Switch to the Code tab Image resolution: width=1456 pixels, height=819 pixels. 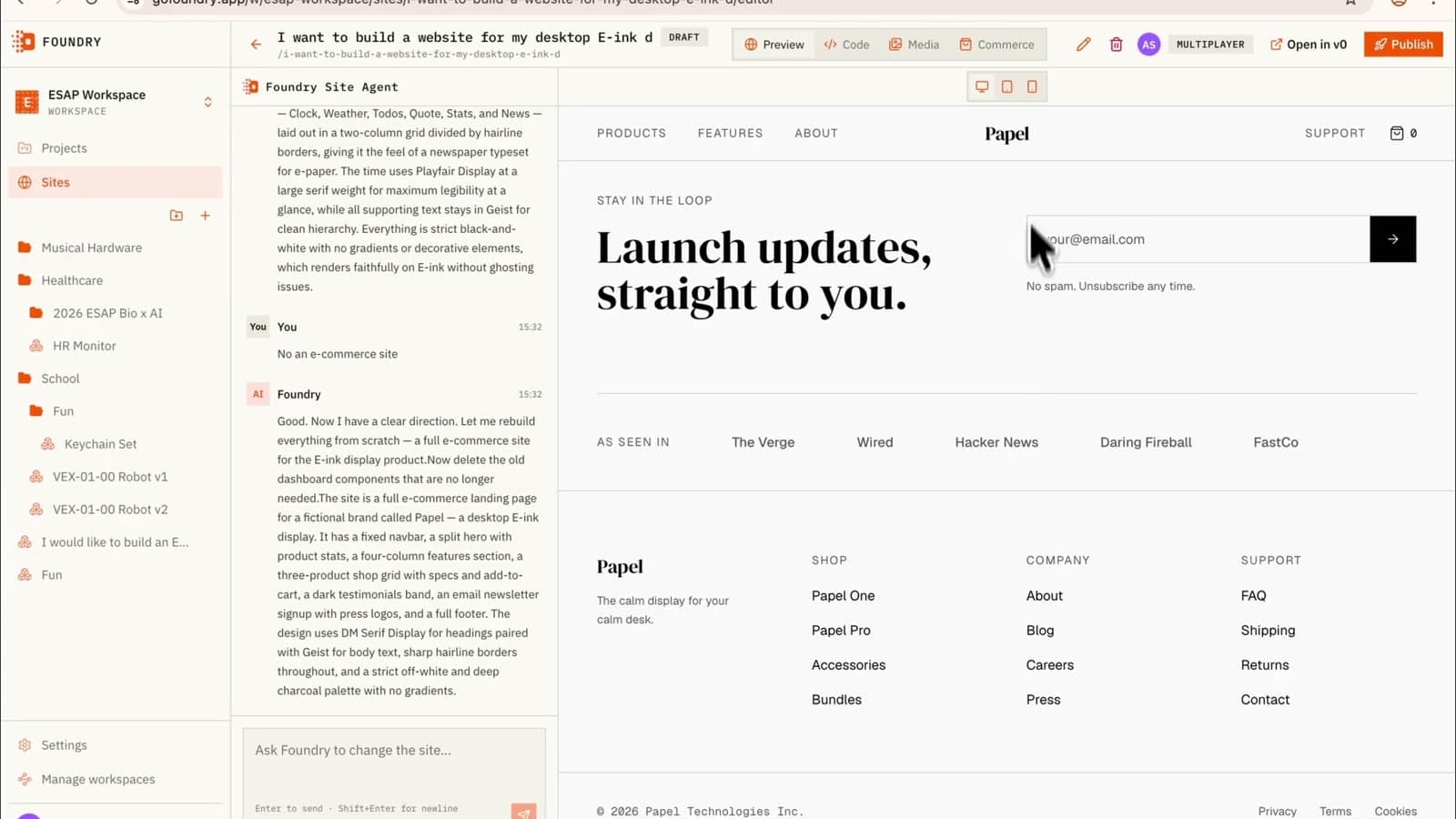tap(846, 44)
